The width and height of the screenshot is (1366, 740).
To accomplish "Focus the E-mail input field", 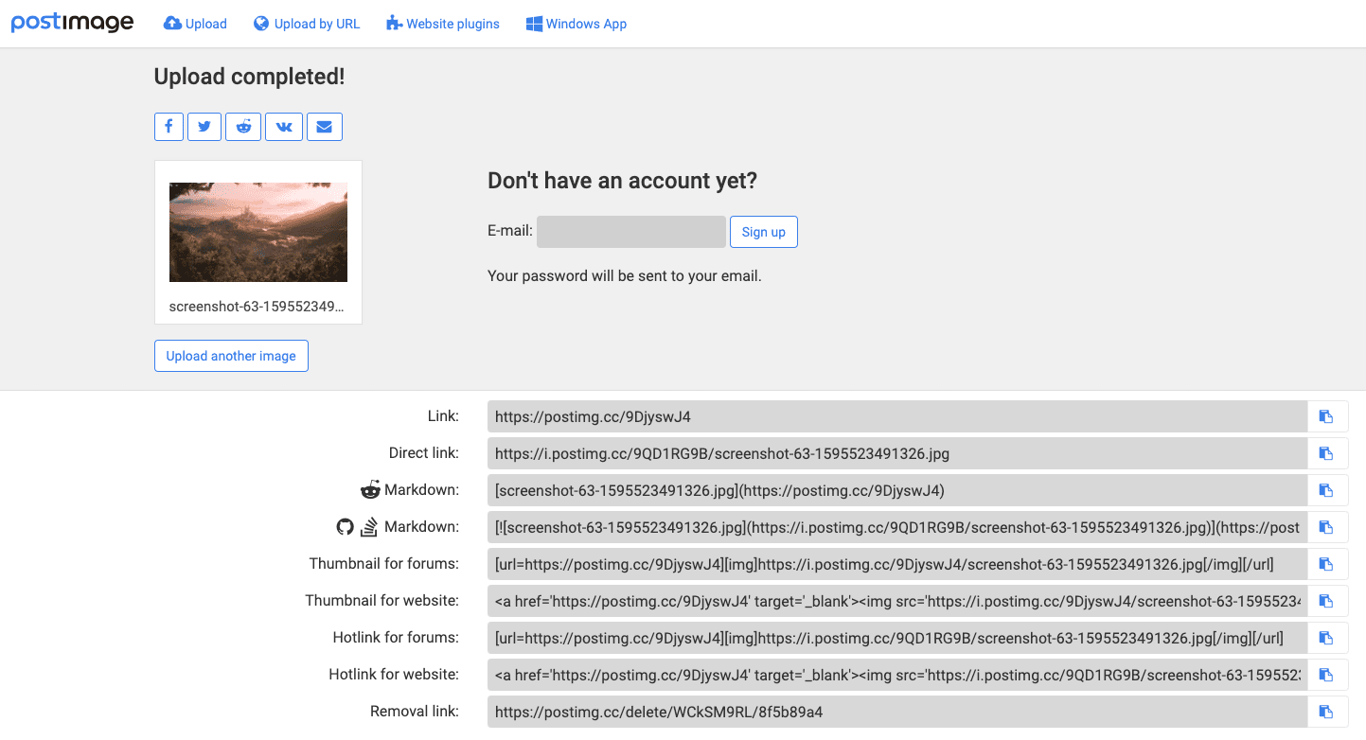I will [631, 232].
